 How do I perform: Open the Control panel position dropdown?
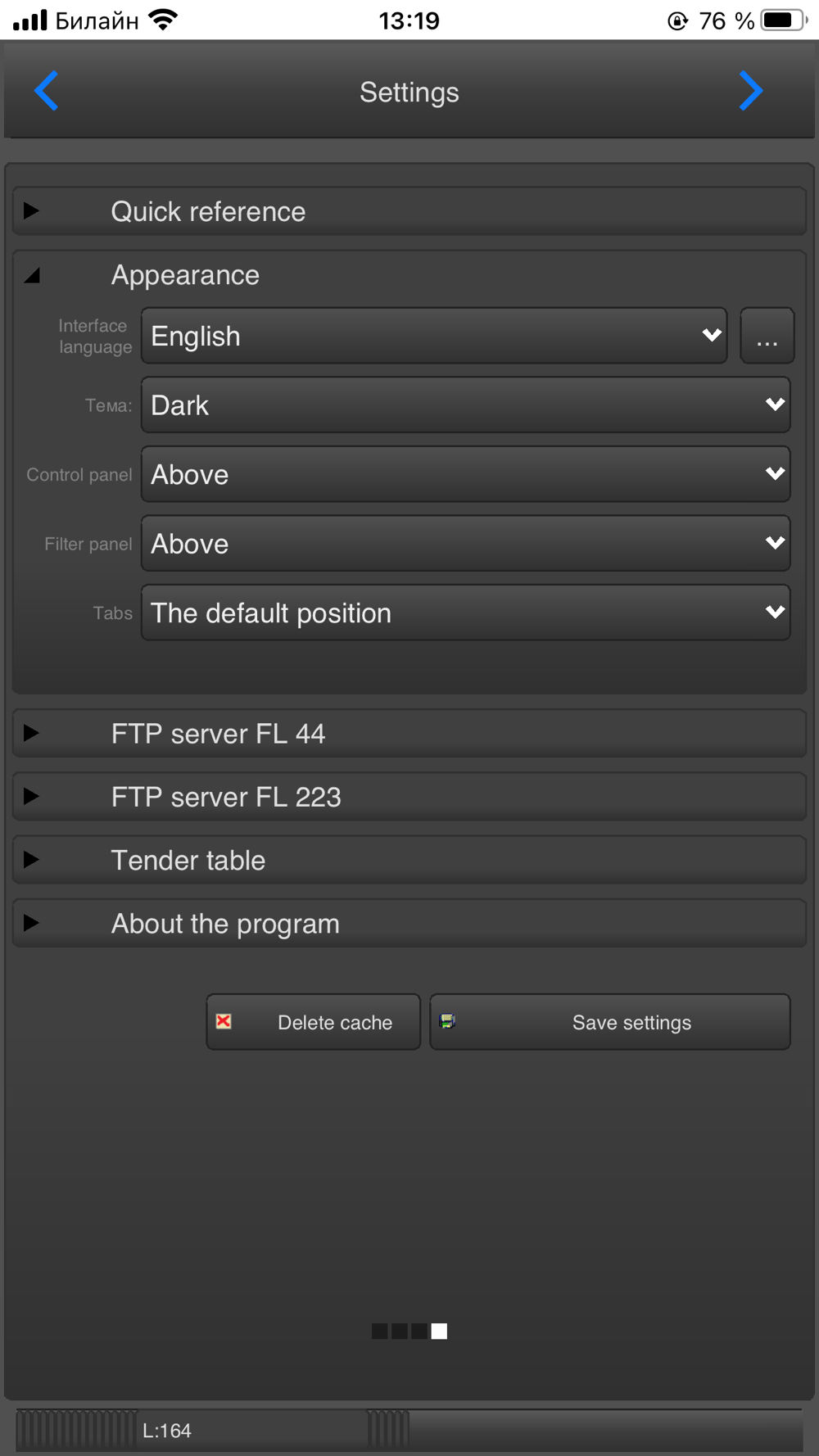pyautogui.click(x=465, y=474)
